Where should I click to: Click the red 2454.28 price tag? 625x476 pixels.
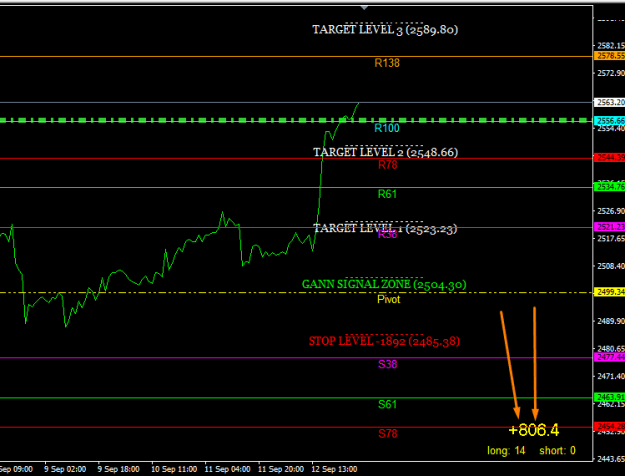point(609,427)
